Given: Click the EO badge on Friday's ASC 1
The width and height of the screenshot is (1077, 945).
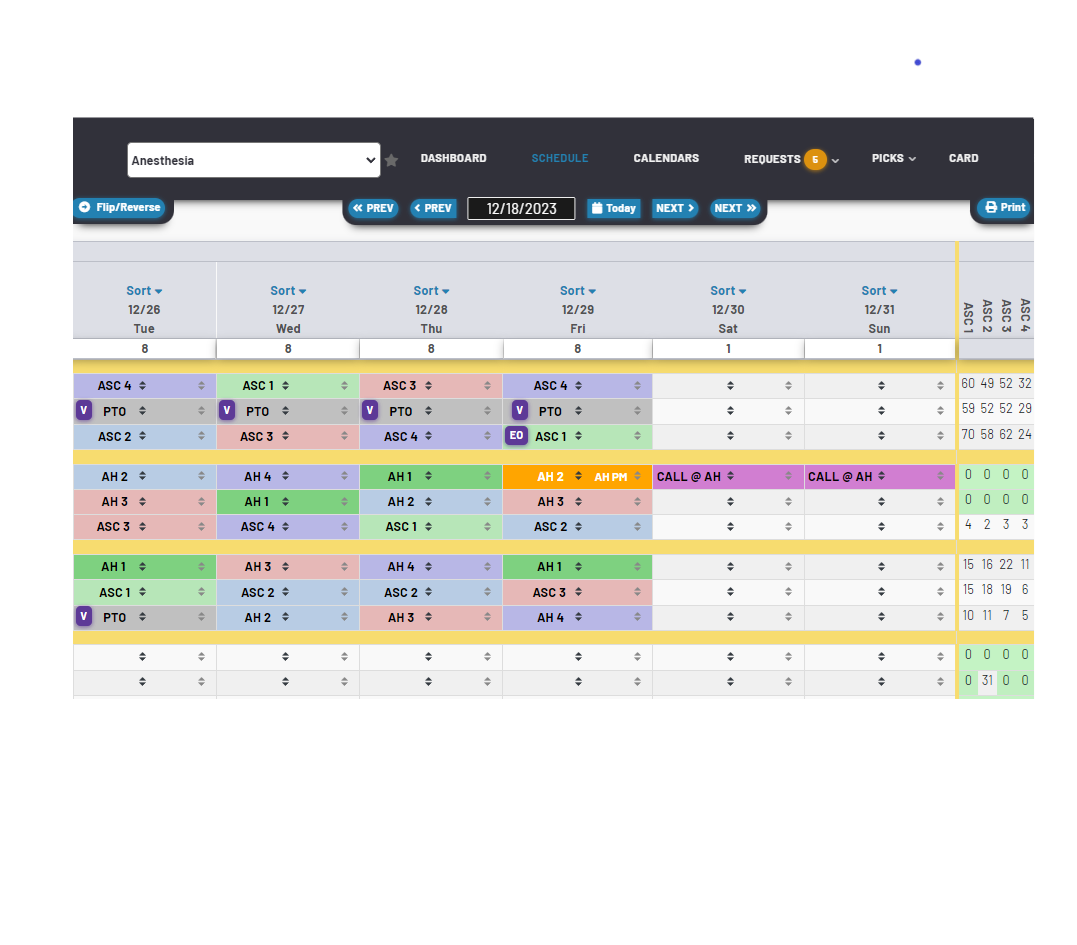Looking at the screenshot, I should point(516,436).
